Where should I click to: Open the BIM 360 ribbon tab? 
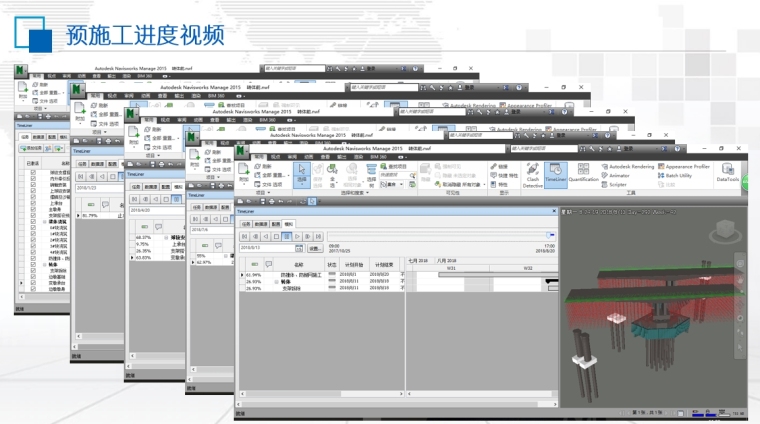click(x=378, y=156)
